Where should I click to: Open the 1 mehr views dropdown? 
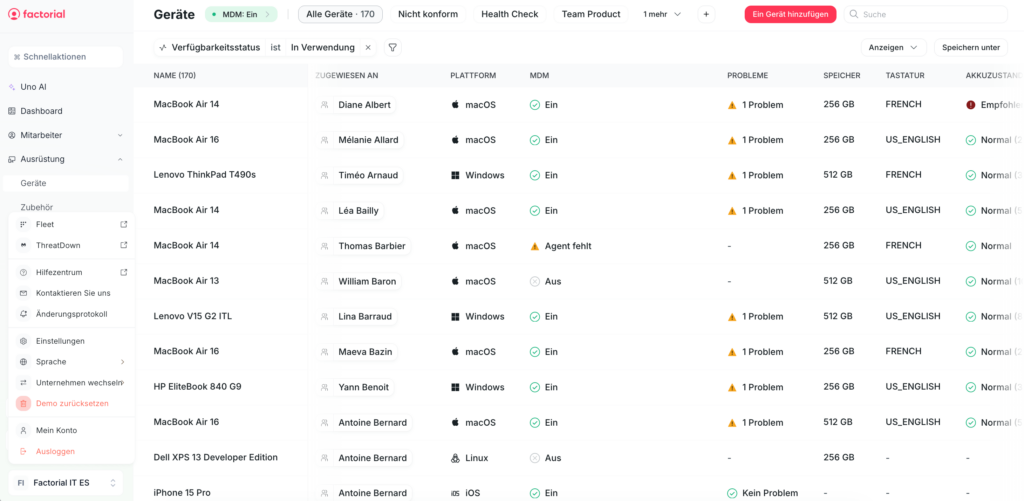[662, 14]
